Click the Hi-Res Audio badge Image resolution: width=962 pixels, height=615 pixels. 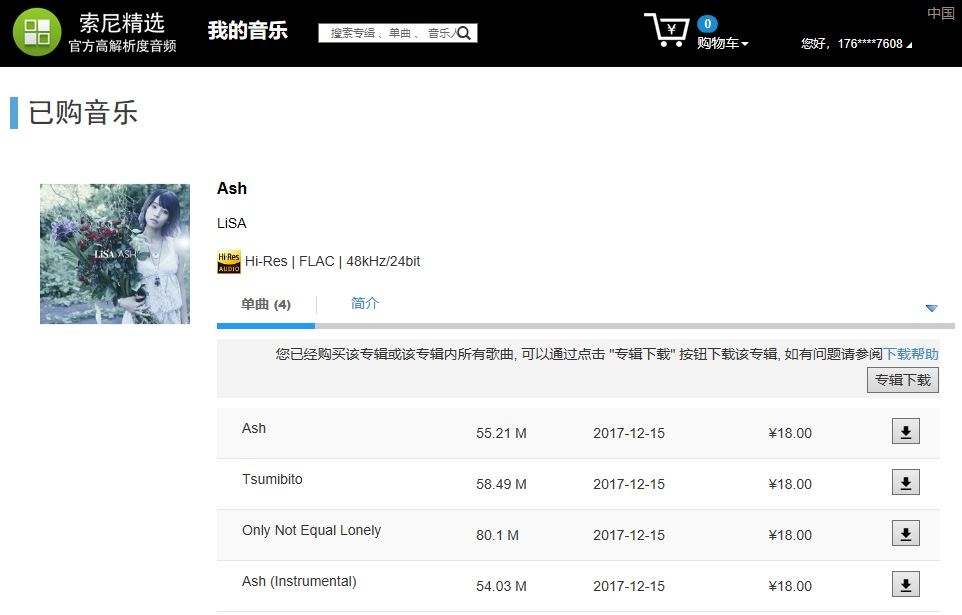click(x=229, y=262)
